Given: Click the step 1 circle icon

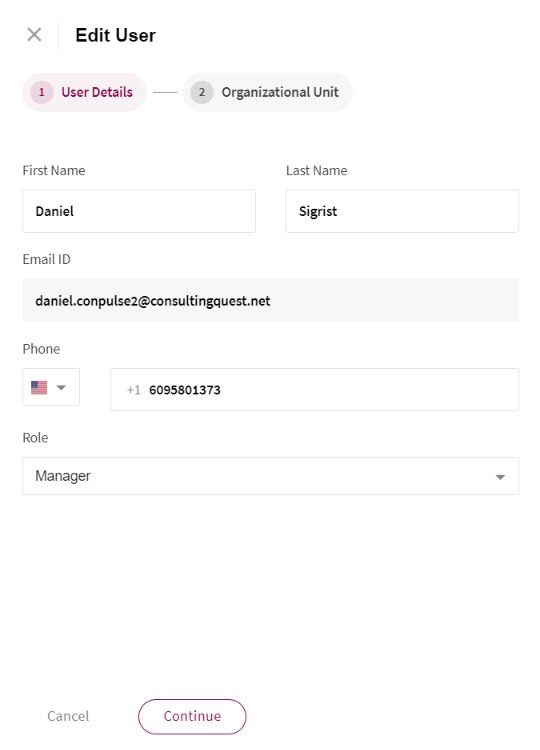Looking at the screenshot, I should (42, 92).
